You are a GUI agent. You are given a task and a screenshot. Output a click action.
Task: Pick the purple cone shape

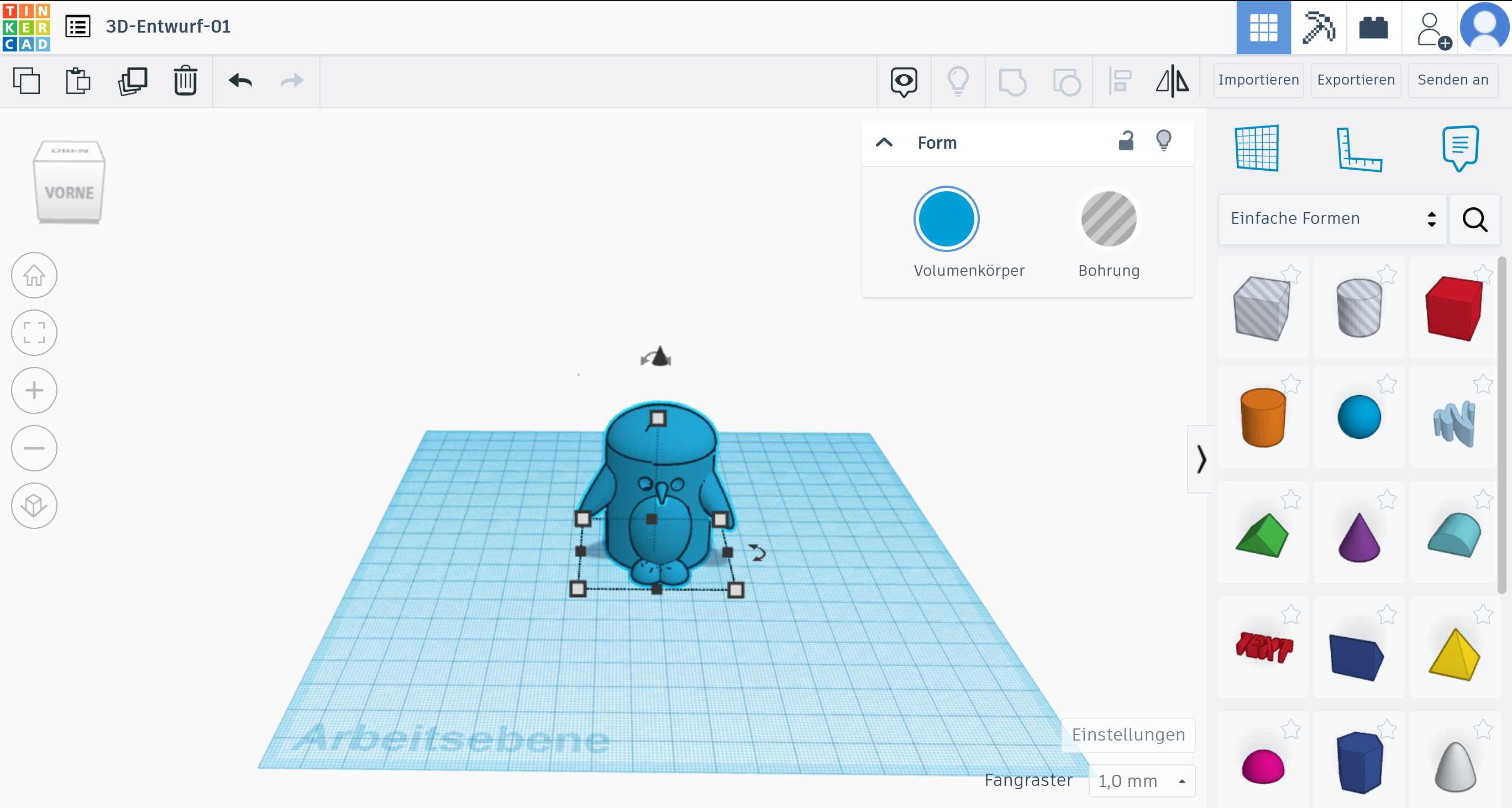click(1359, 538)
